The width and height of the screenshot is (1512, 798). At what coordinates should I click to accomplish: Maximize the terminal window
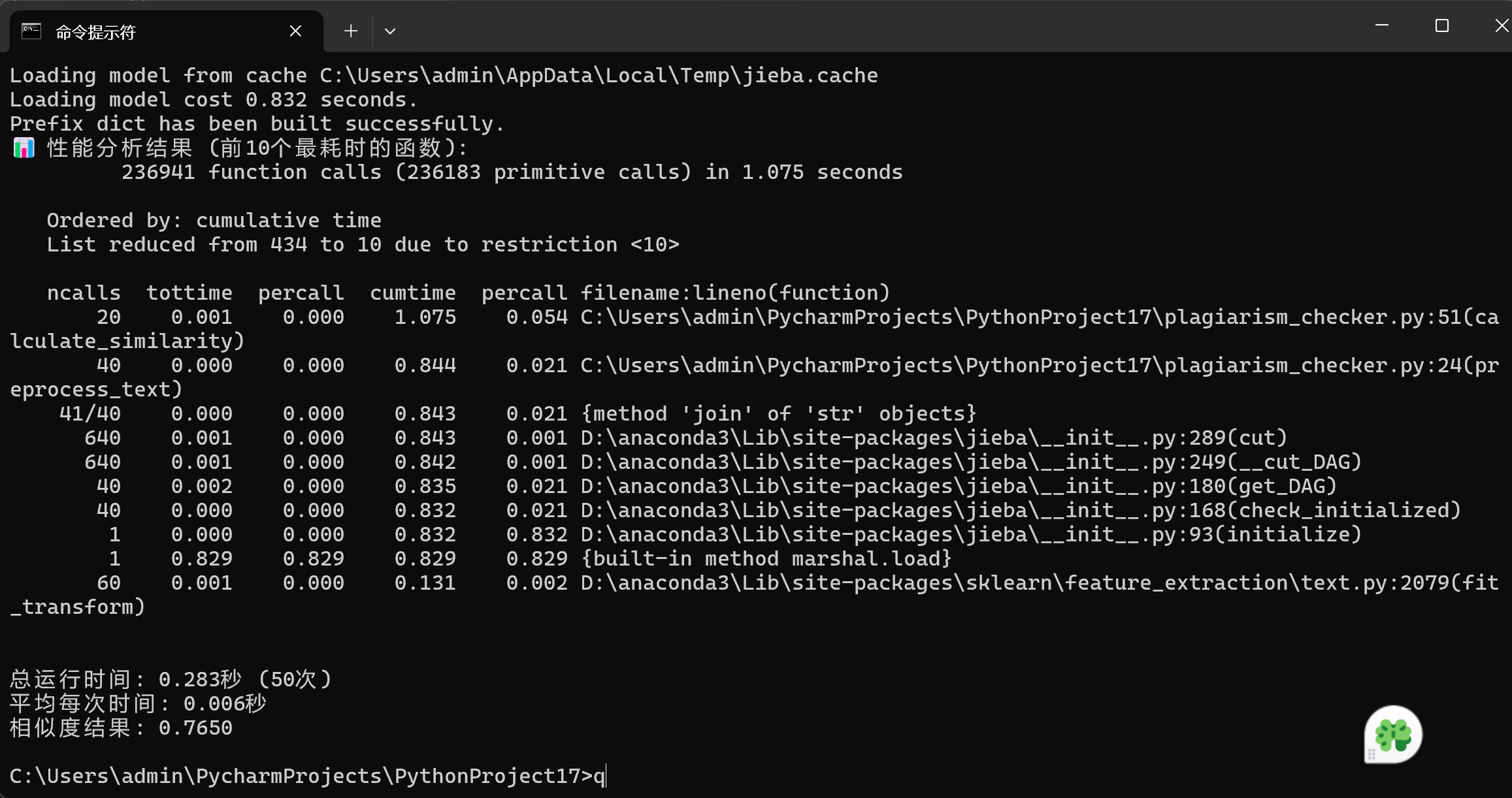pos(1441,25)
